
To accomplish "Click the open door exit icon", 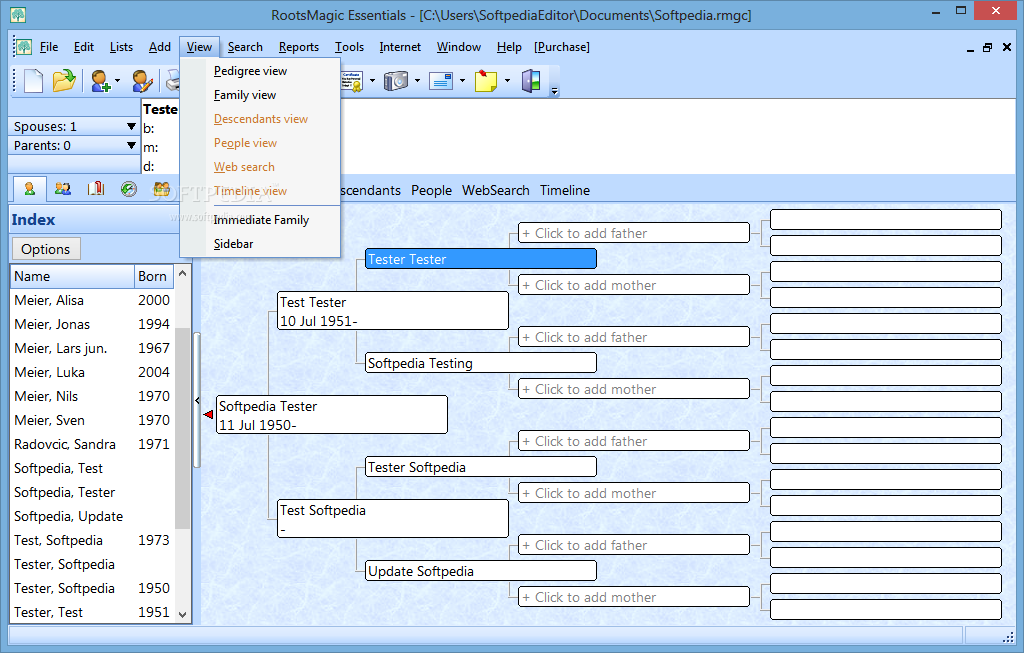I will 531,81.
